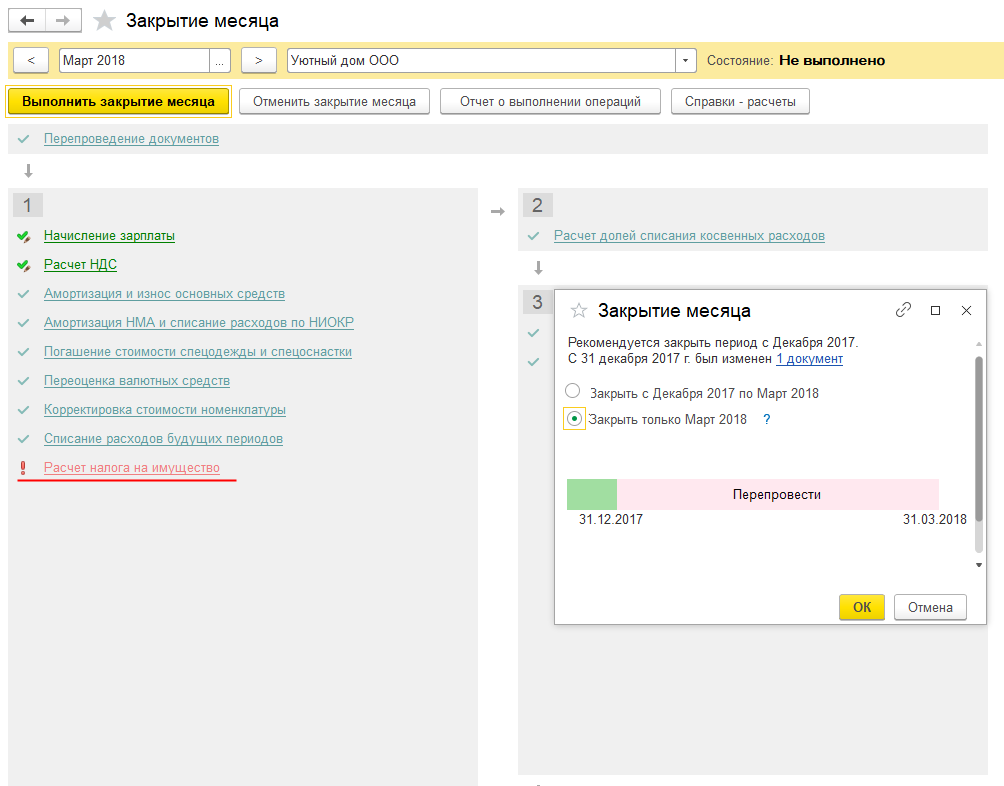
Task: Click the edited checkmark icon beside Начисление зарплаты
Action: [x=24, y=236]
